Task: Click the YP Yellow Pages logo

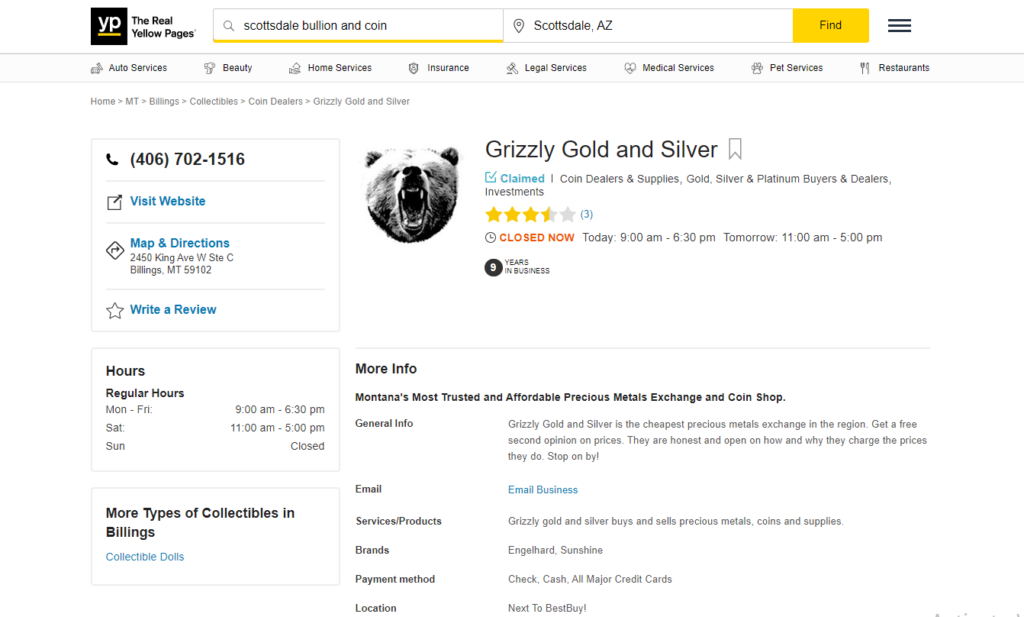Action: [143, 26]
